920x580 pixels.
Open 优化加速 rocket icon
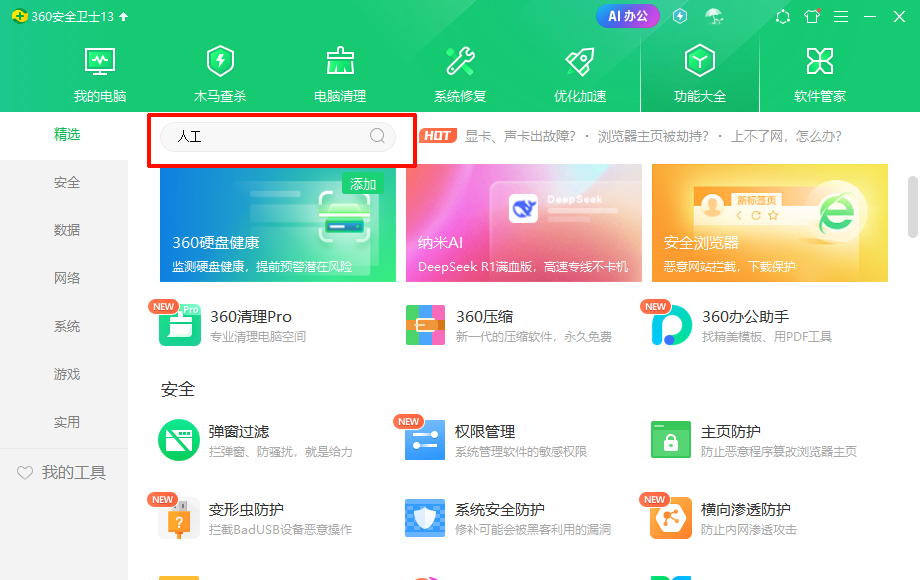point(580,61)
